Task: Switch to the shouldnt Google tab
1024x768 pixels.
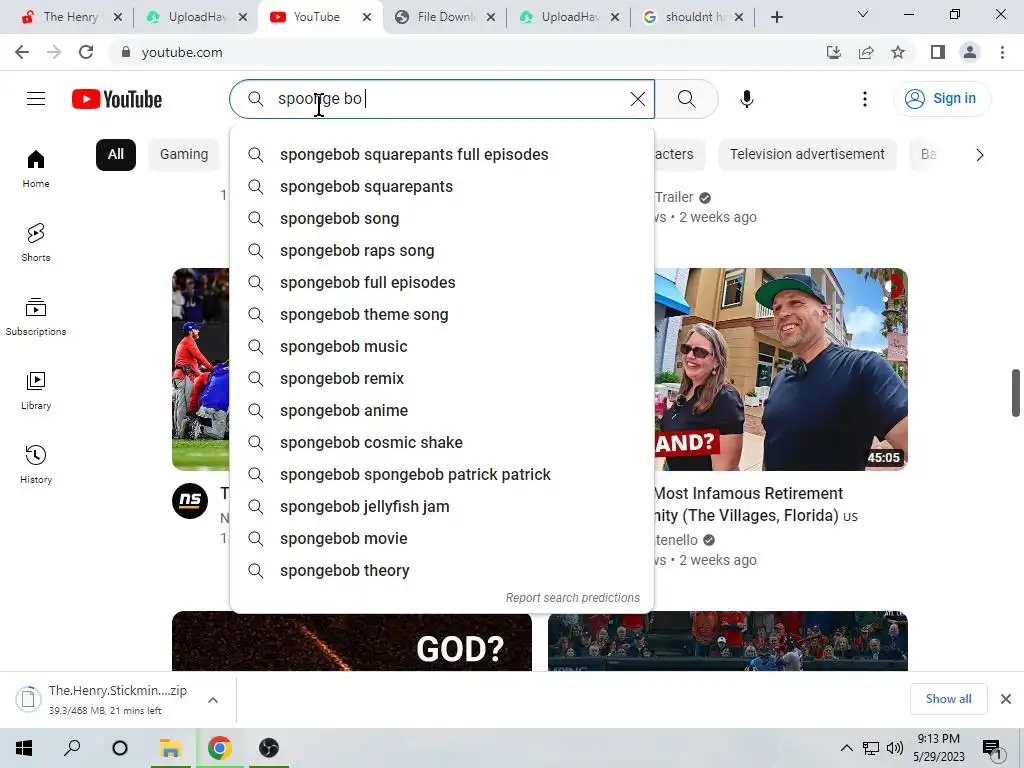Action: (x=694, y=17)
